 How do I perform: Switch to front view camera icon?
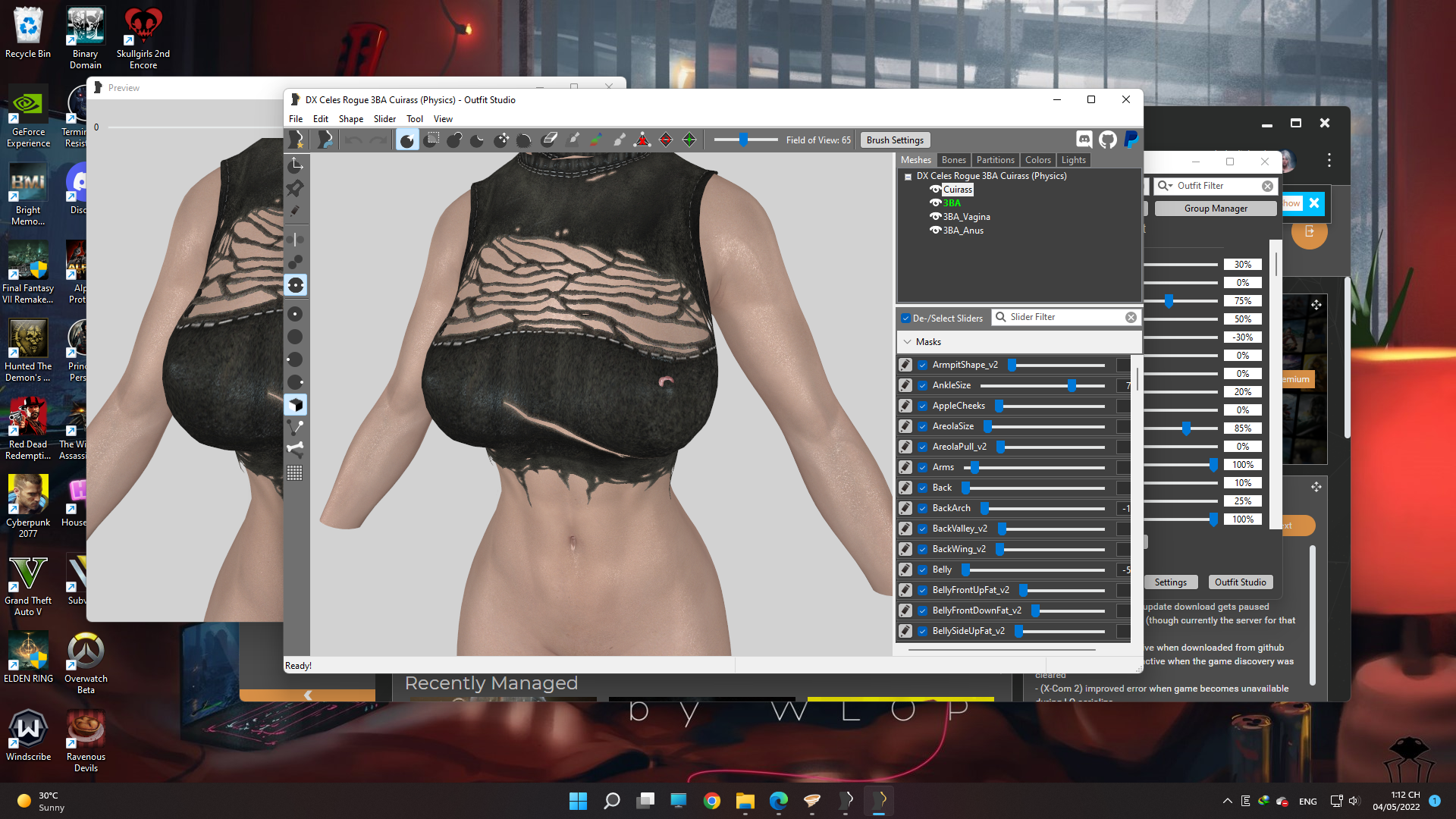[x=296, y=314]
